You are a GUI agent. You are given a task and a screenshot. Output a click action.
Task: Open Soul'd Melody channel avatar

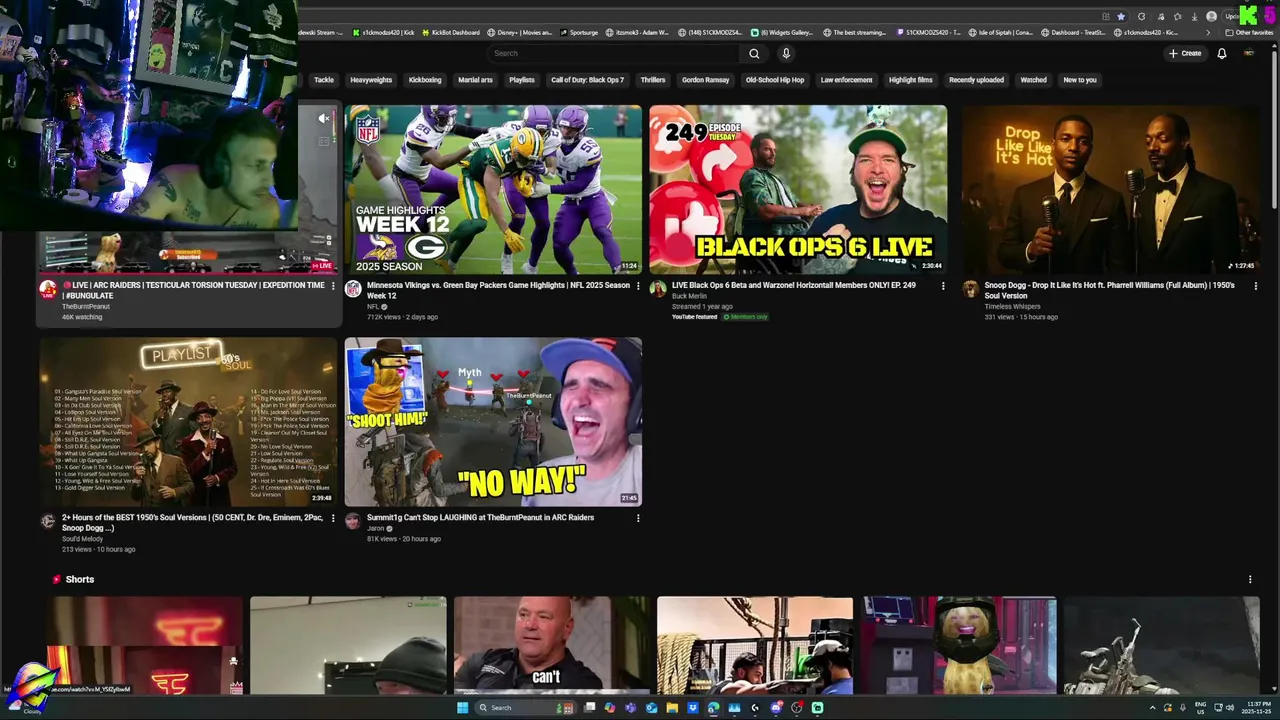pos(48,521)
